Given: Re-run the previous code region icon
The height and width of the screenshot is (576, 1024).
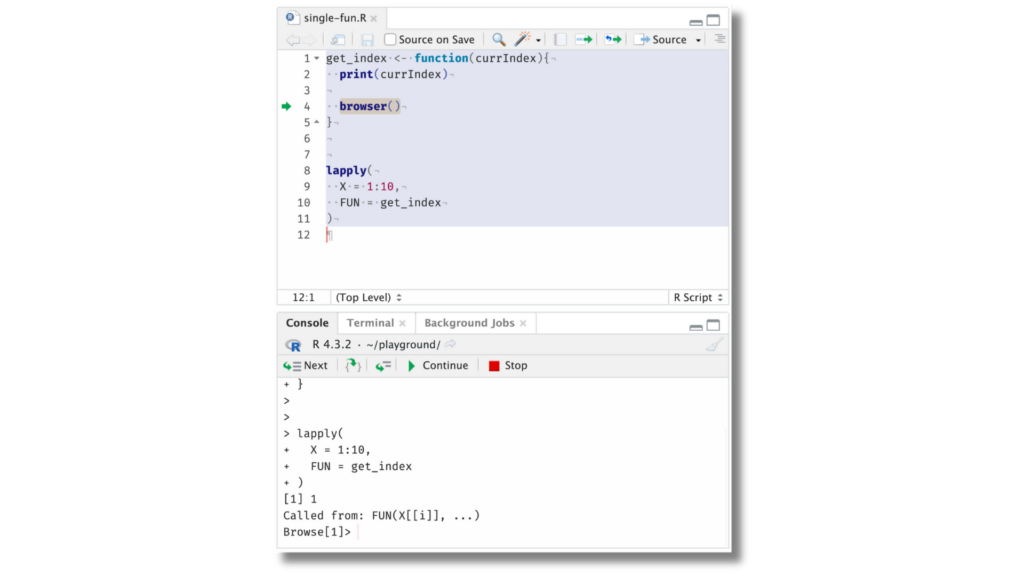Looking at the screenshot, I should 612,39.
